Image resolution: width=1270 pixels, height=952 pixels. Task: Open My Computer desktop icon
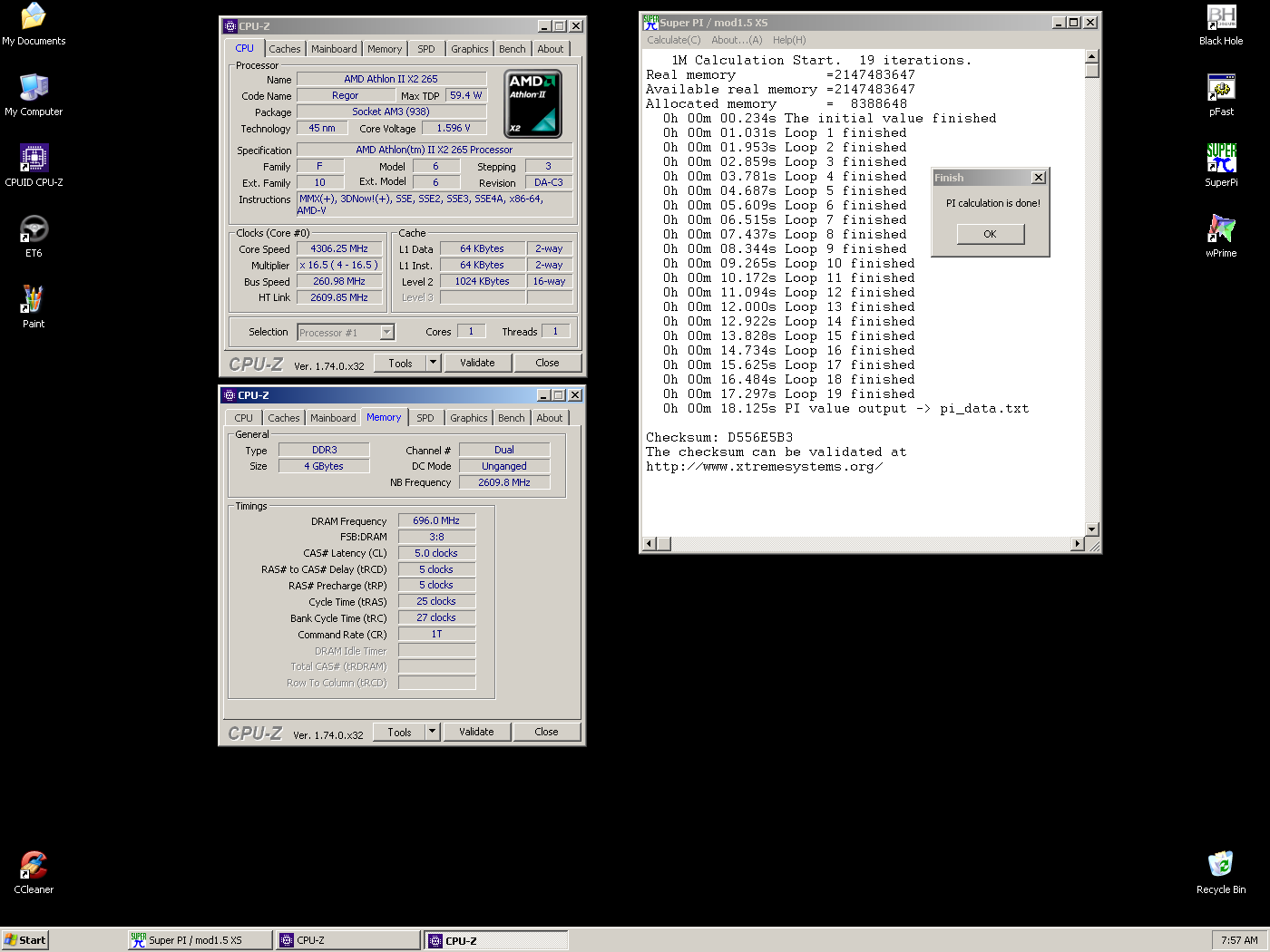34,95
